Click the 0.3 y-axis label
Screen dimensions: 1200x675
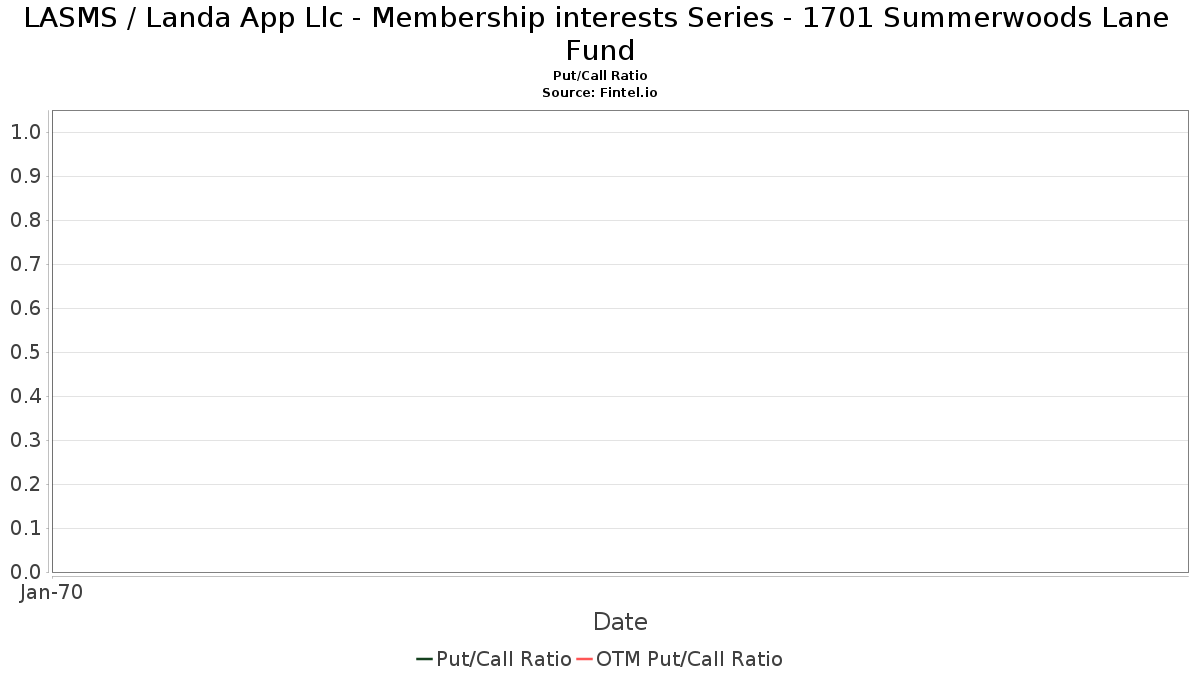click(x=25, y=440)
